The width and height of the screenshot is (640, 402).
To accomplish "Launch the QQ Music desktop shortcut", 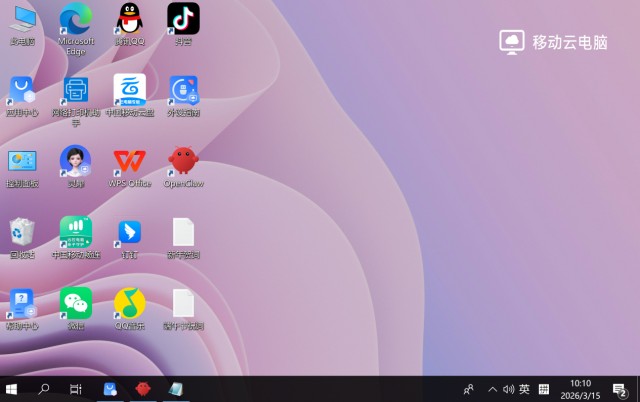I will click(x=129, y=303).
